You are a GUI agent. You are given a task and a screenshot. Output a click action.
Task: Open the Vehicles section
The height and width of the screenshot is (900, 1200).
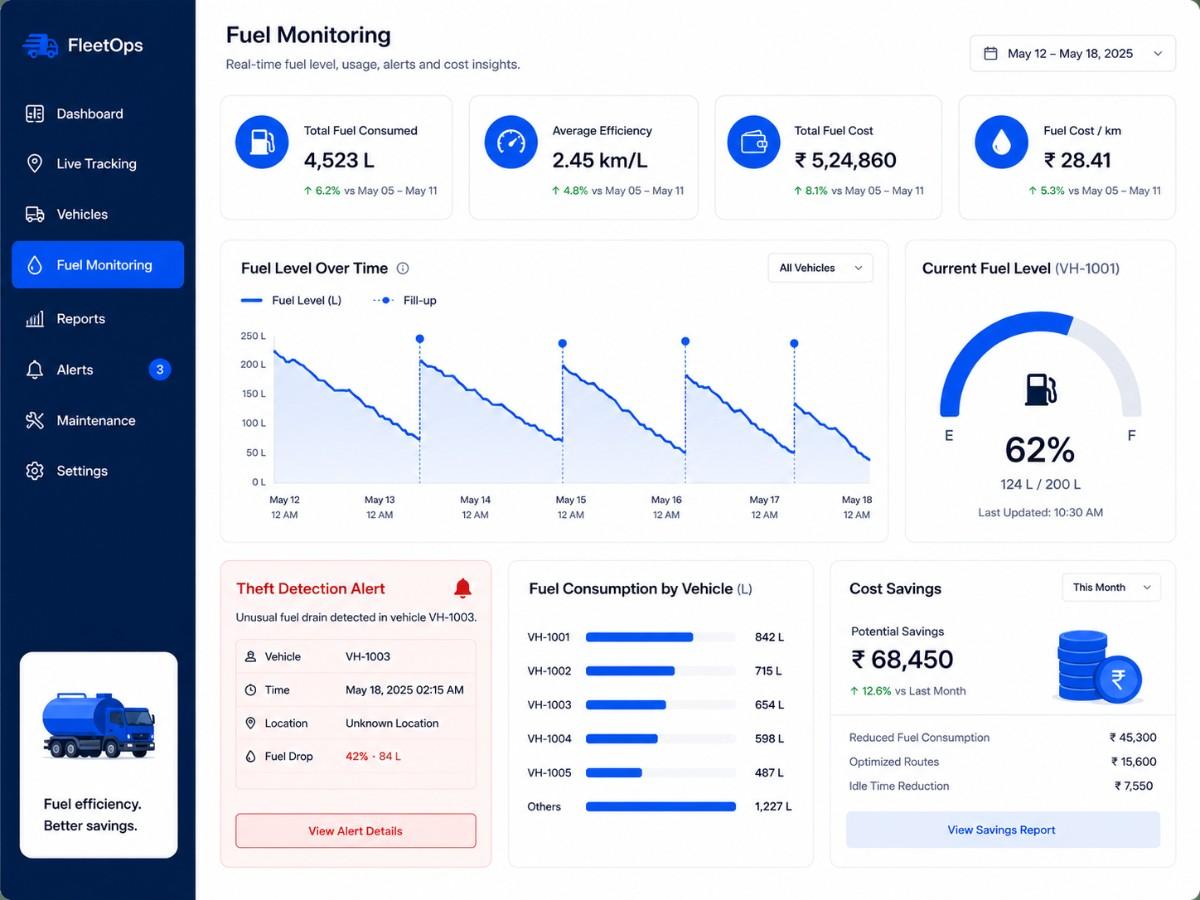click(98, 214)
